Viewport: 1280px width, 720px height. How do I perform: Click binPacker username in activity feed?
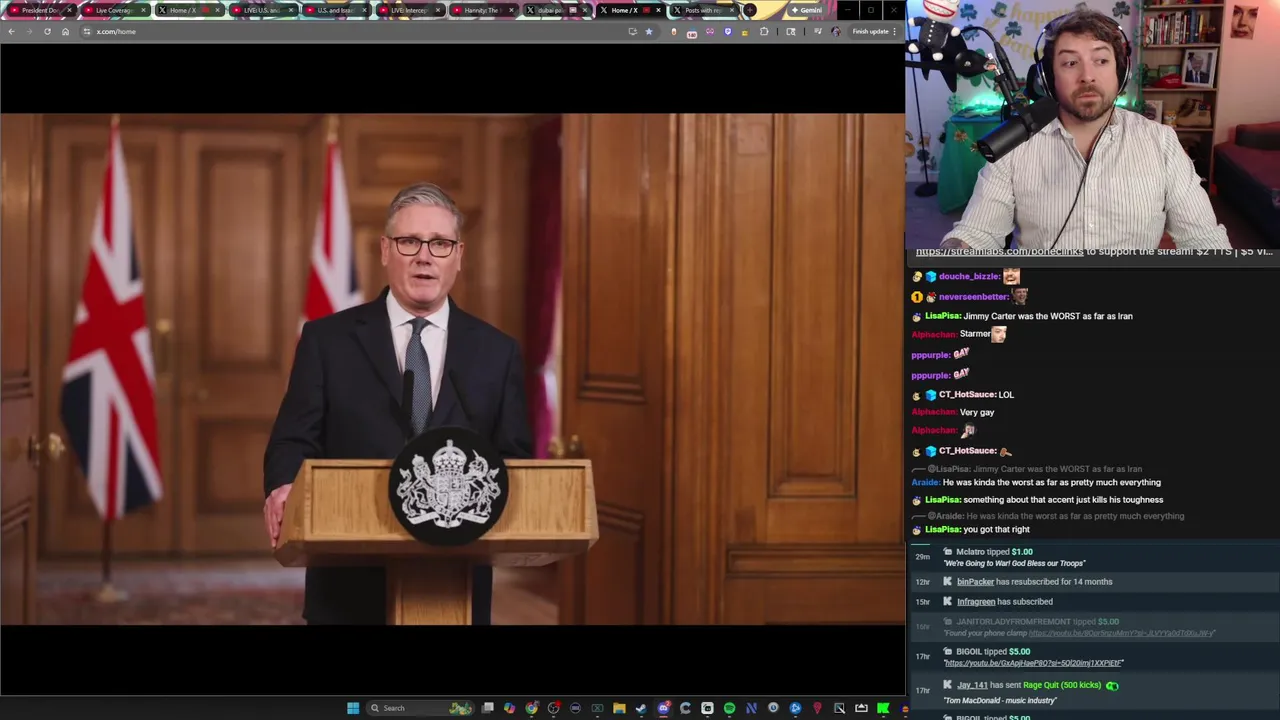(x=975, y=582)
